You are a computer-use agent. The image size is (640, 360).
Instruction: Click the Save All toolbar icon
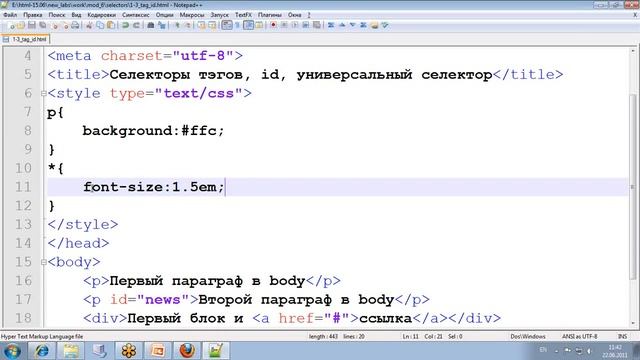43,25
